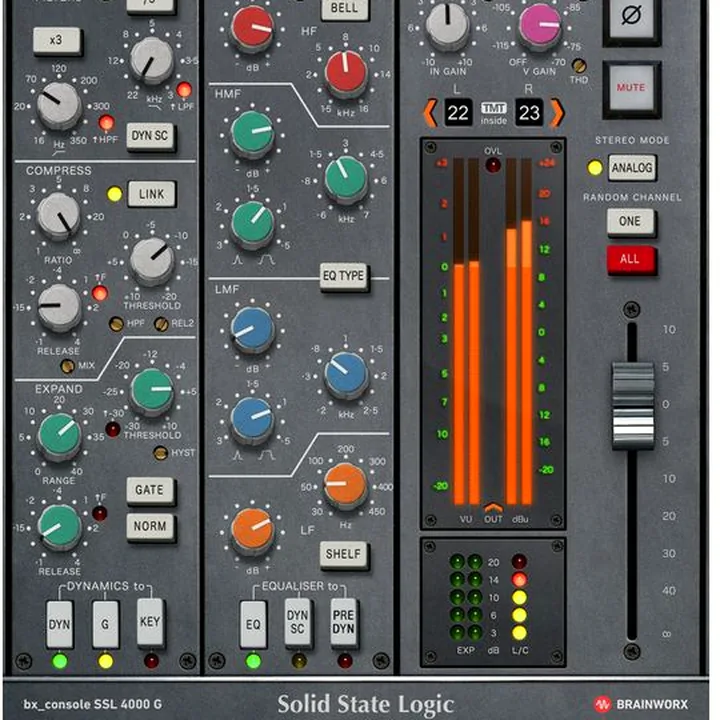Click the REL2 screw control
Screen dimensions: 720x720
tap(161, 324)
